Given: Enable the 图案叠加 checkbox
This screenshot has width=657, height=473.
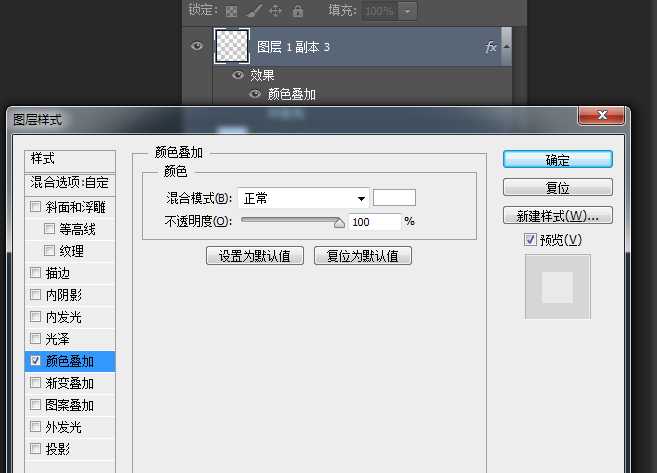Looking at the screenshot, I should click(x=36, y=404).
